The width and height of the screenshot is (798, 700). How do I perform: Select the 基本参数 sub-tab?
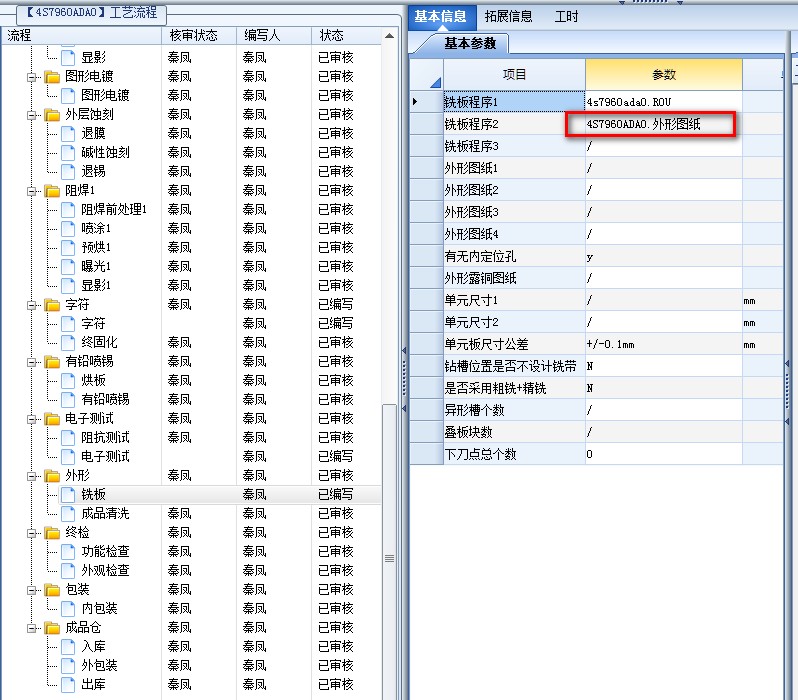pyautogui.click(x=470, y=43)
